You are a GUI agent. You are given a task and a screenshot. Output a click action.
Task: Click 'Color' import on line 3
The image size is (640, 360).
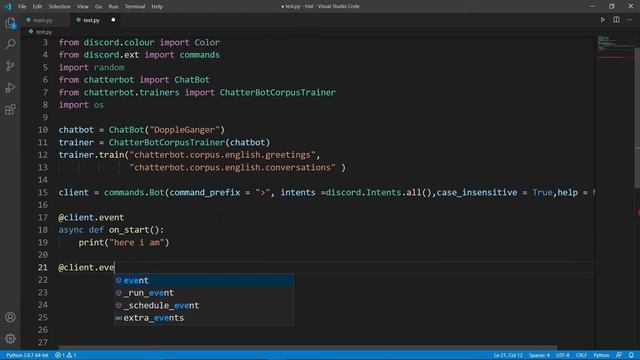coord(207,42)
